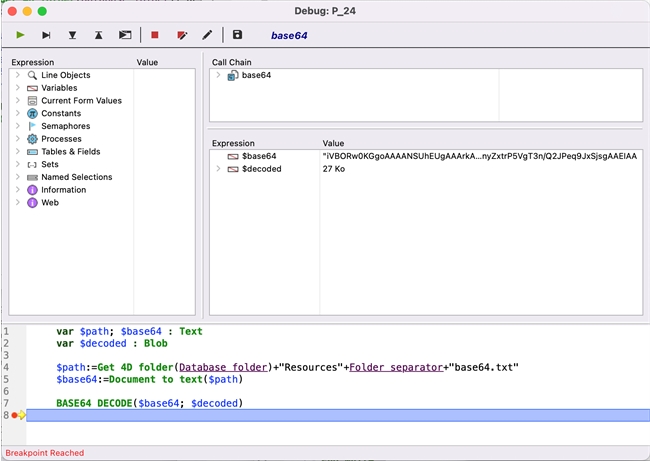Screen dimensions: 650x461
Task: Select the $base64 expression row
Action: 259,156
